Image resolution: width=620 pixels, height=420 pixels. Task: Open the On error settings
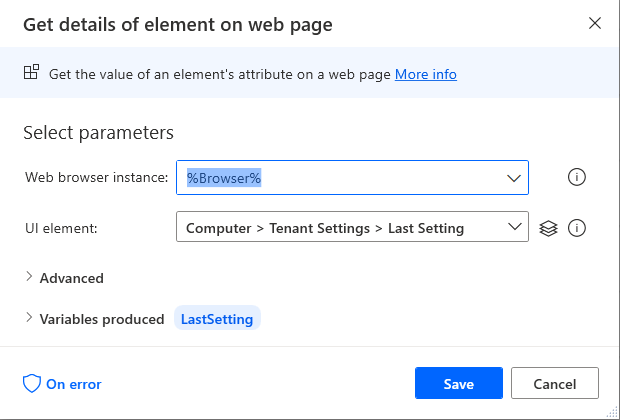[x=73, y=384]
